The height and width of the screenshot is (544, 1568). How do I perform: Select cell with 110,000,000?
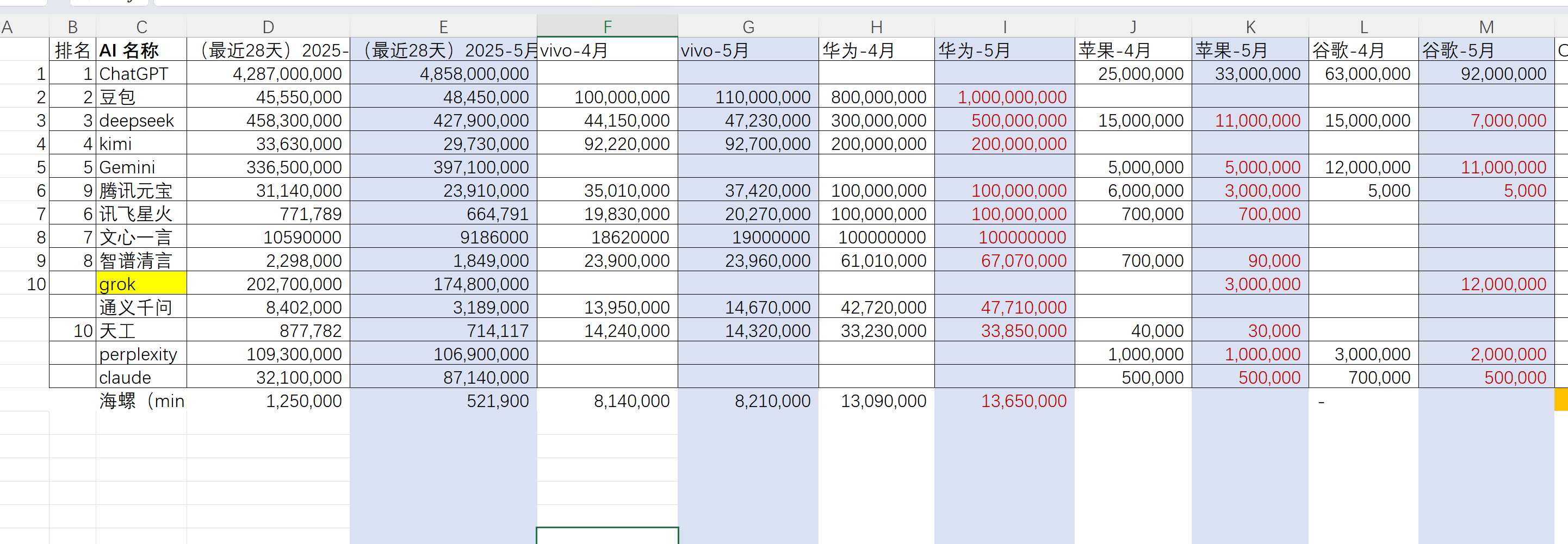click(748, 97)
